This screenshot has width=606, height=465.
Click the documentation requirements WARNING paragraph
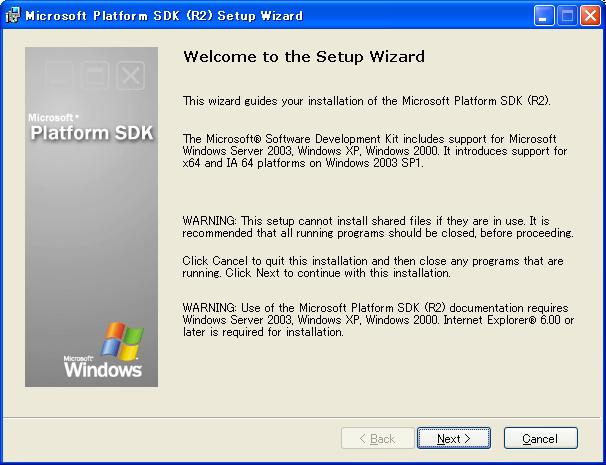[376, 319]
